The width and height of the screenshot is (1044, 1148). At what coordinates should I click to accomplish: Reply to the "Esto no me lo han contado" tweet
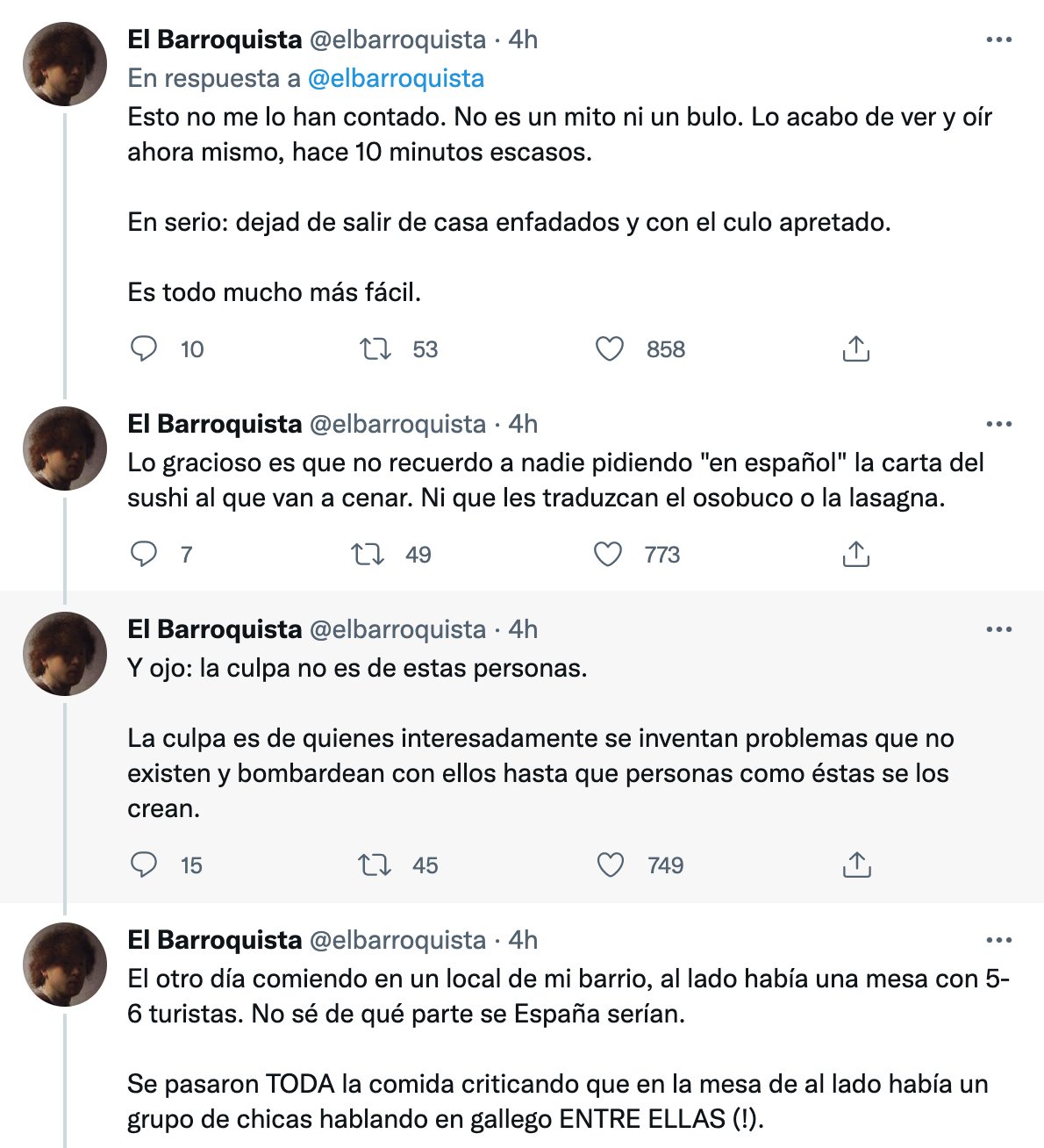pos(144,349)
